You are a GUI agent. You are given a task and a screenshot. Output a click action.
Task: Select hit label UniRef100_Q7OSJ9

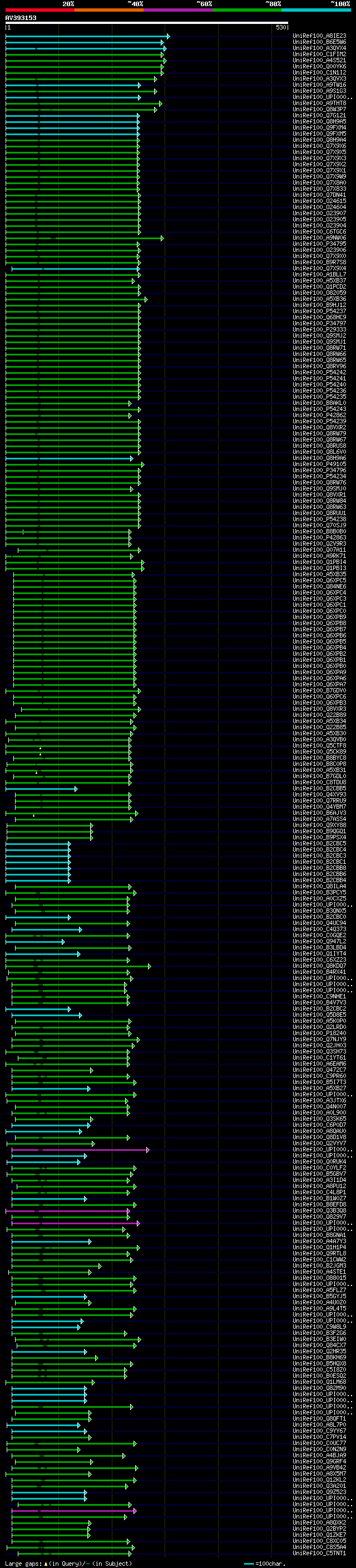(319, 525)
